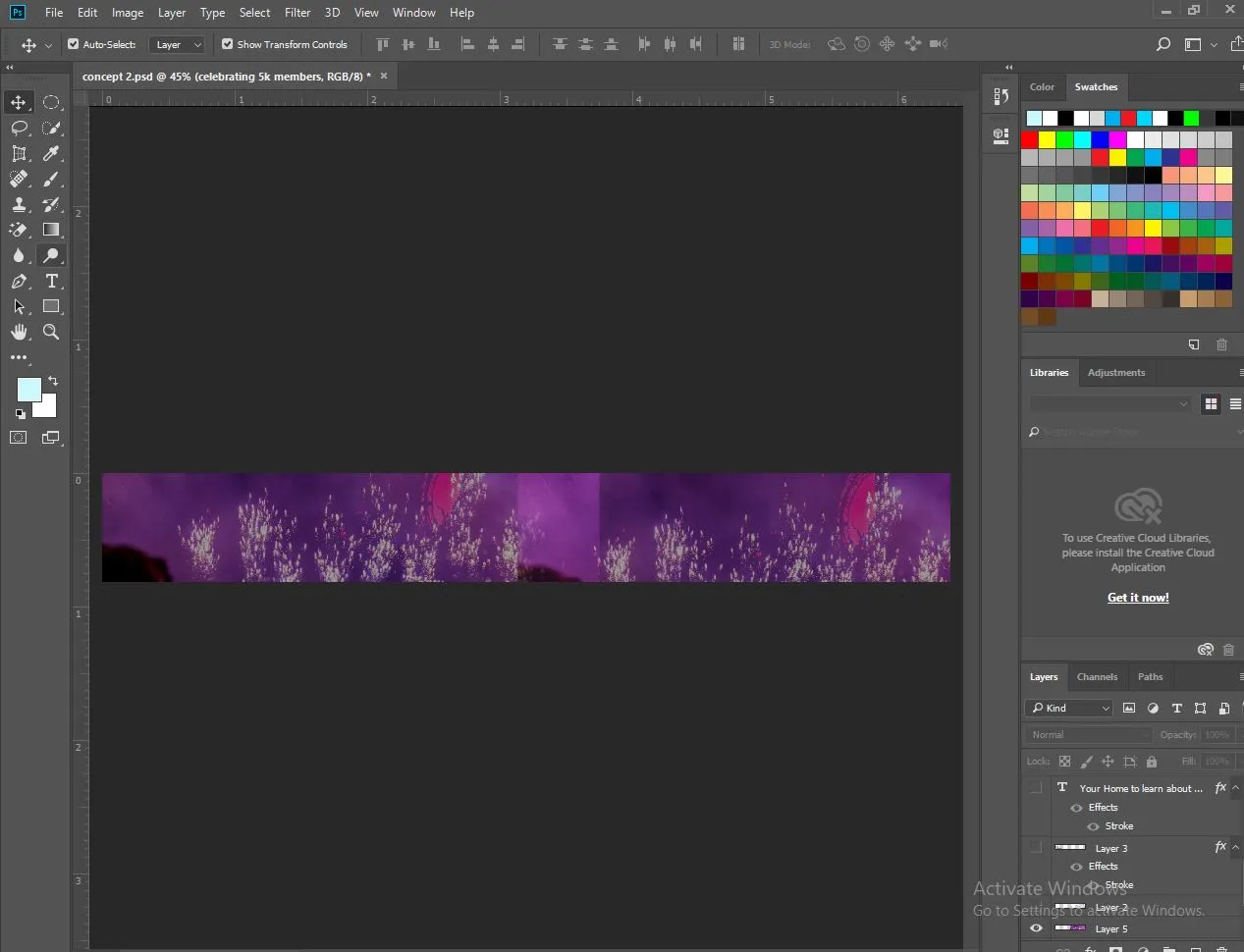This screenshot has width=1244, height=952.
Task: Click the foreground color swatch
Action: pos(28,389)
